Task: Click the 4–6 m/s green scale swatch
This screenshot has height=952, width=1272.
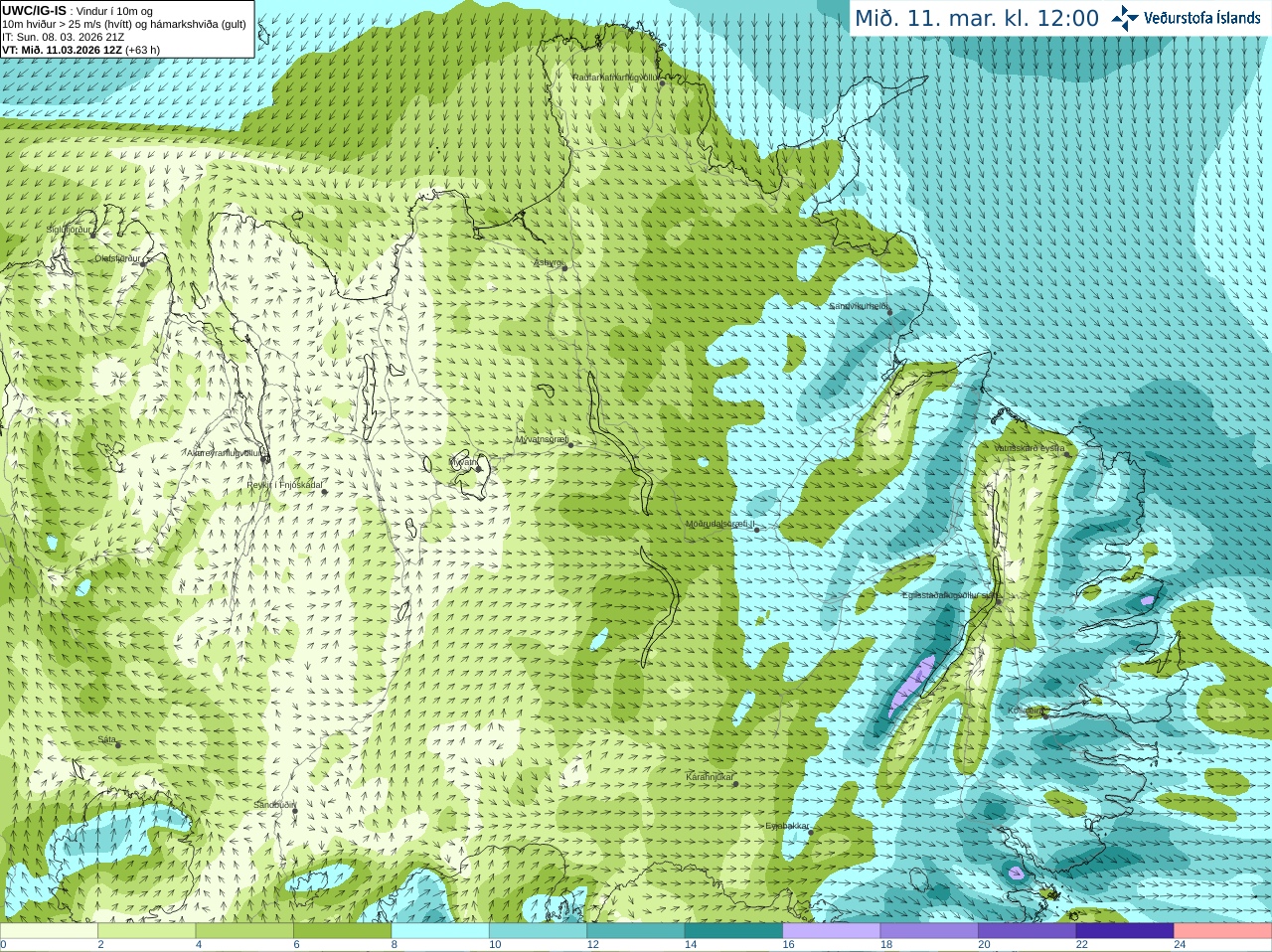Action: 244,931
